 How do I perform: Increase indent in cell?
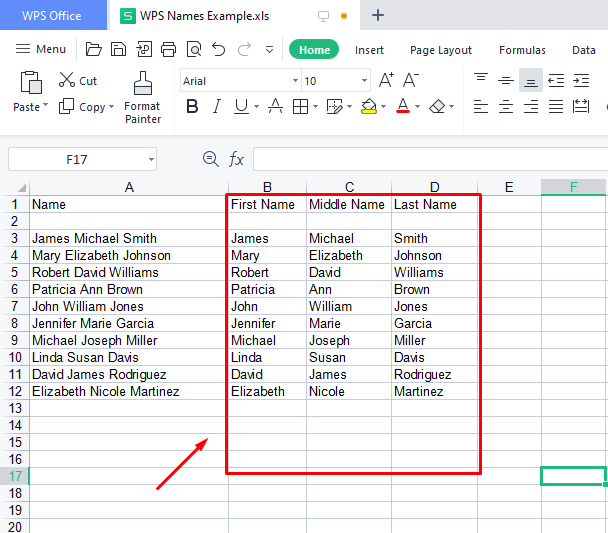click(x=581, y=80)
